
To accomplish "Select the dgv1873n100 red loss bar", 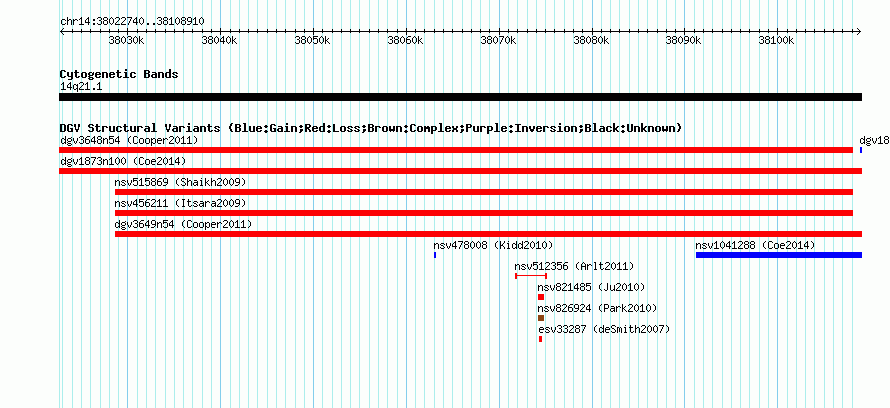I will click(x=460, y=171).
